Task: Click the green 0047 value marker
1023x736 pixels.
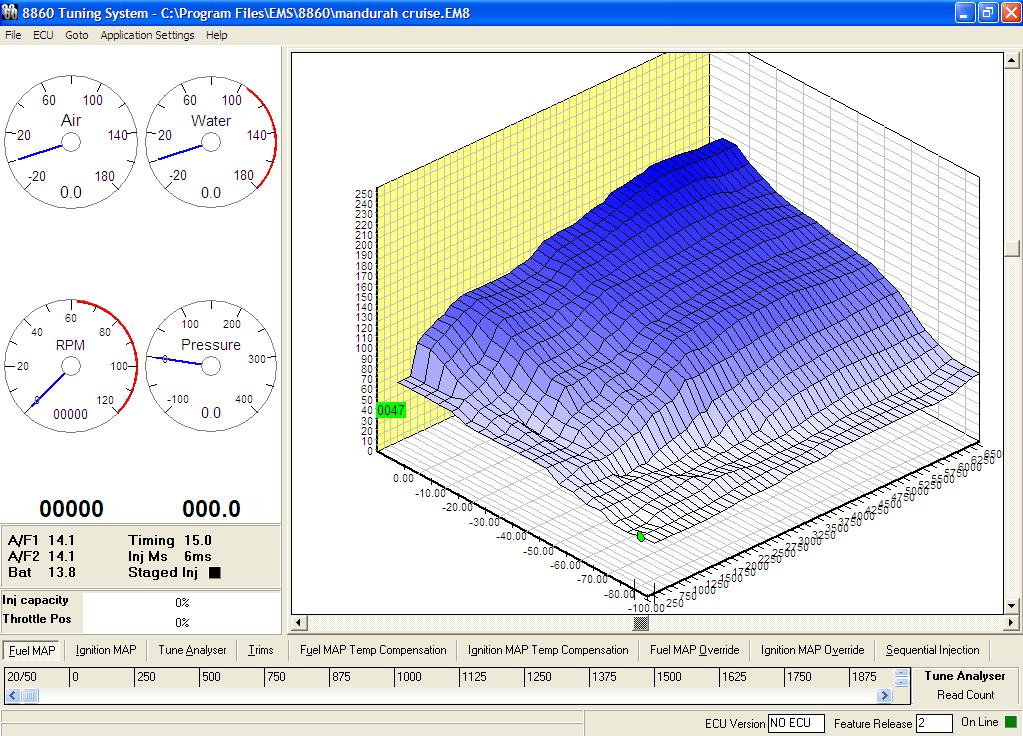Action: [391, 410]
